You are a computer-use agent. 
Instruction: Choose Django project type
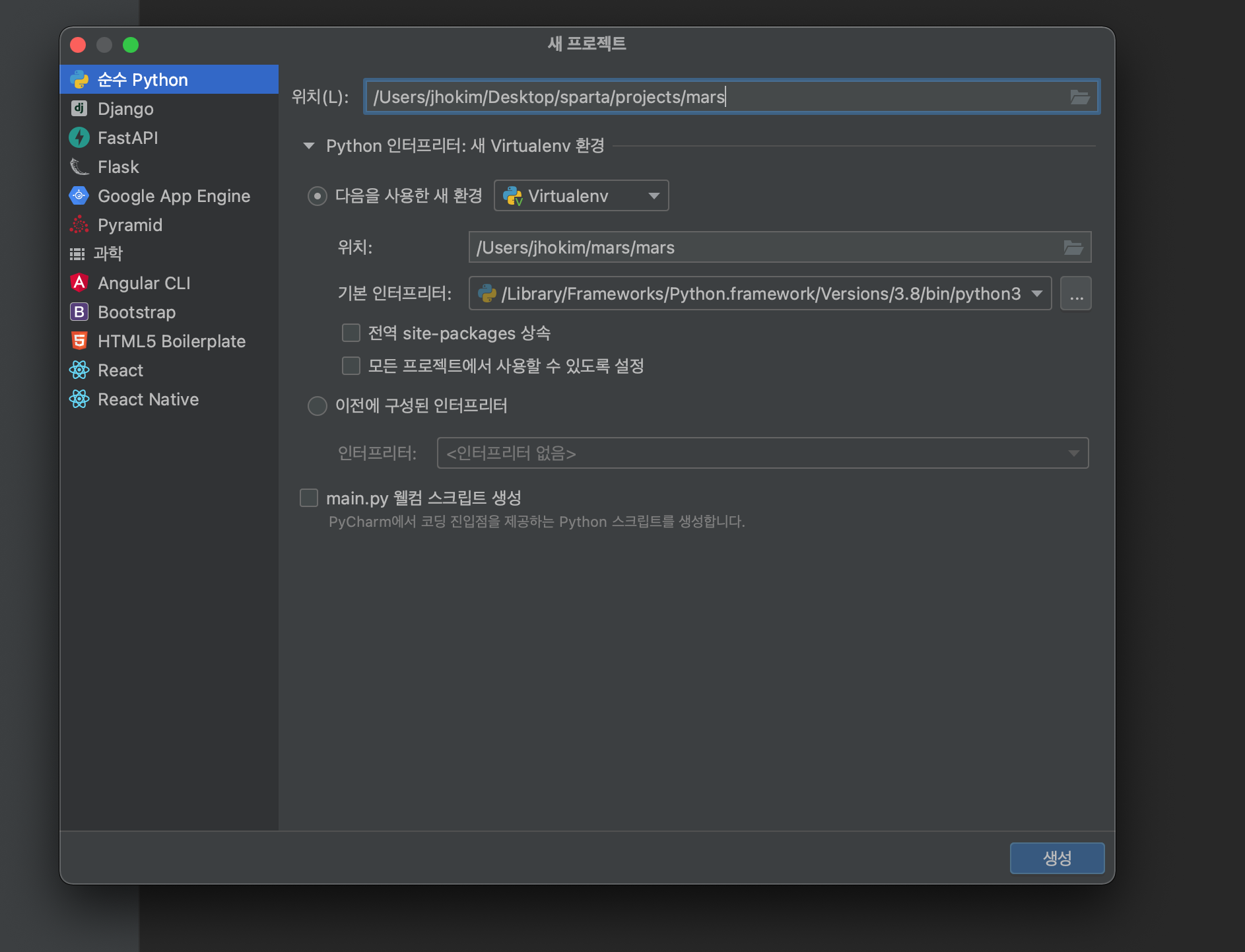click(169, 109)
